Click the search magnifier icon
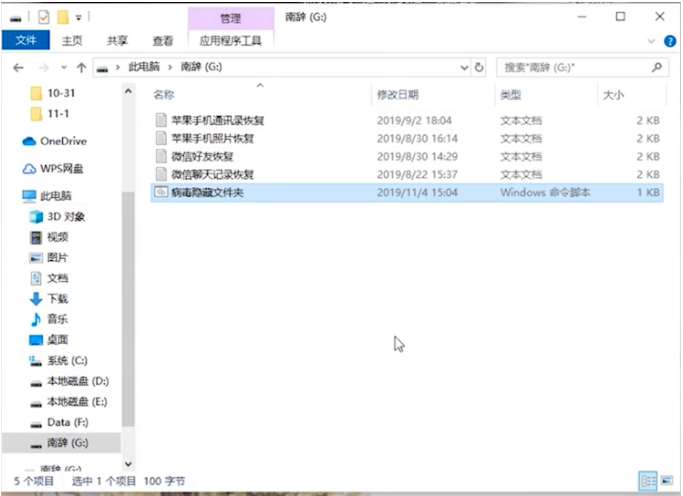 (x=657, y=67)
